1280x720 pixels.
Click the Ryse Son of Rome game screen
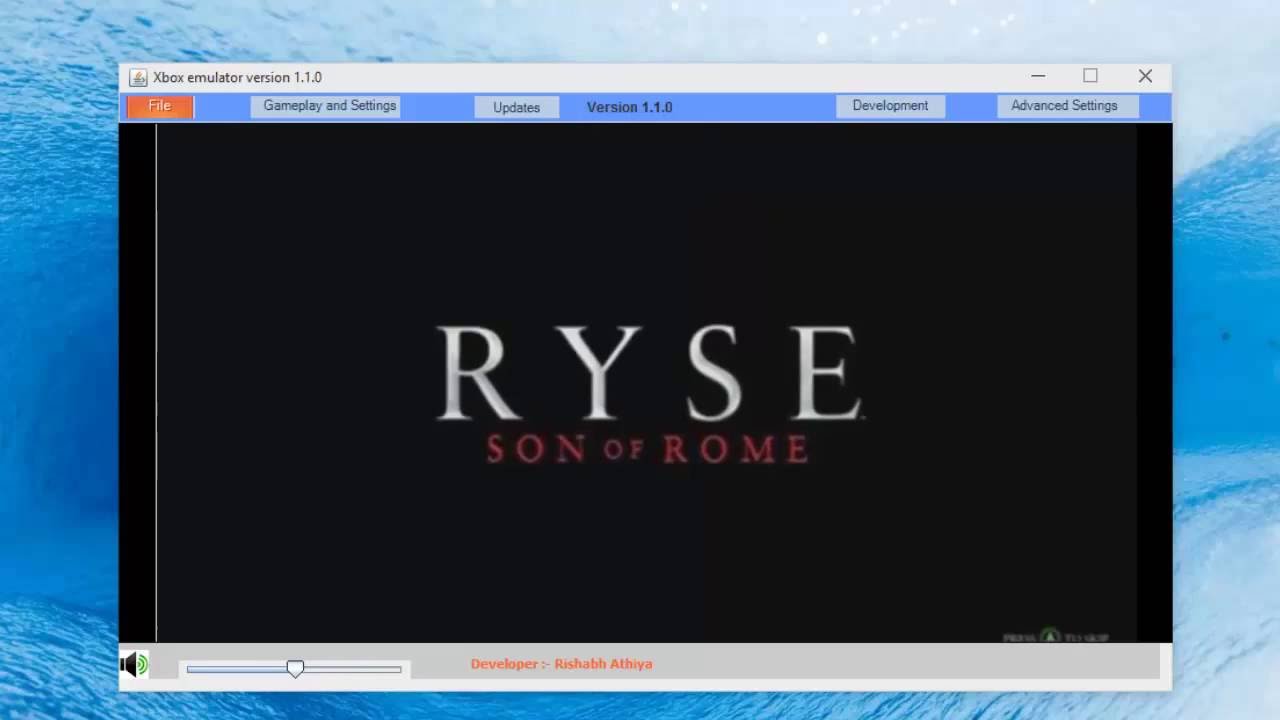[x=646, y=382]
